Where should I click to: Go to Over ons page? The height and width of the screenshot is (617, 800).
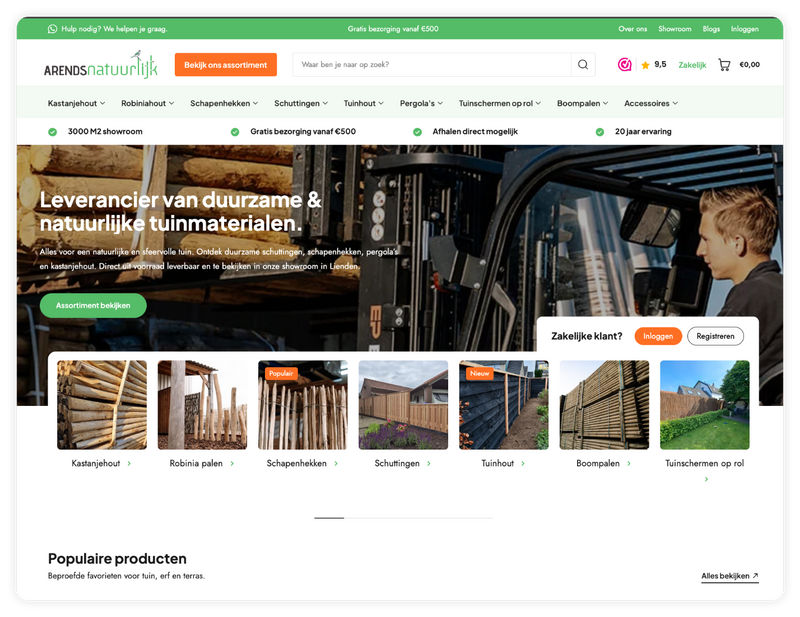pos(633,29)
